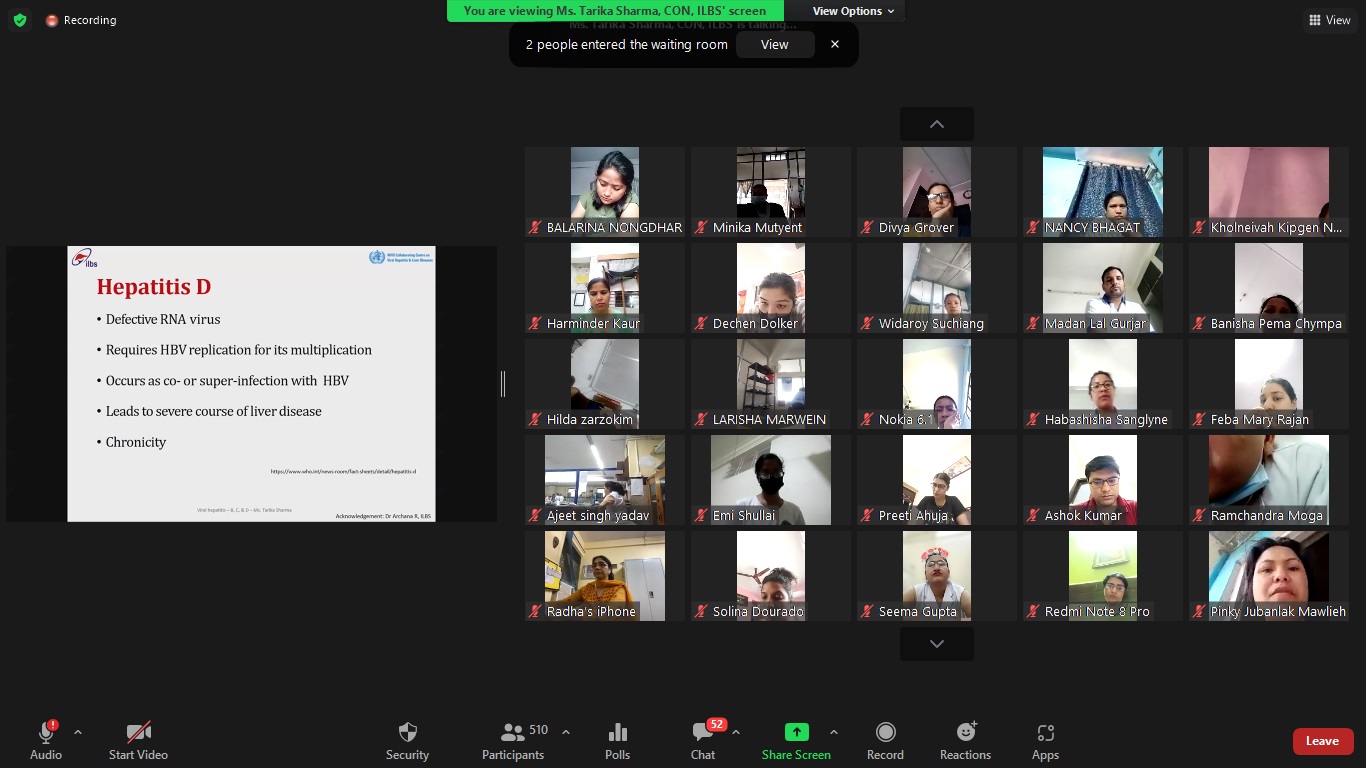1368x768 pixels.
Task: Select Madan Lal Gurjar video tile
Action: (1103, 288)
